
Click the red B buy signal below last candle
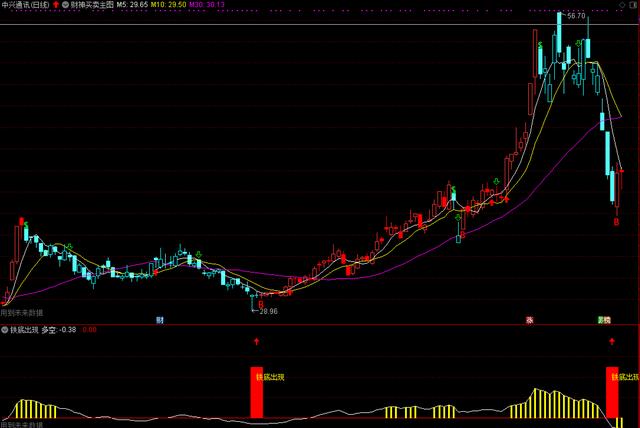click(x=616, y=222)
